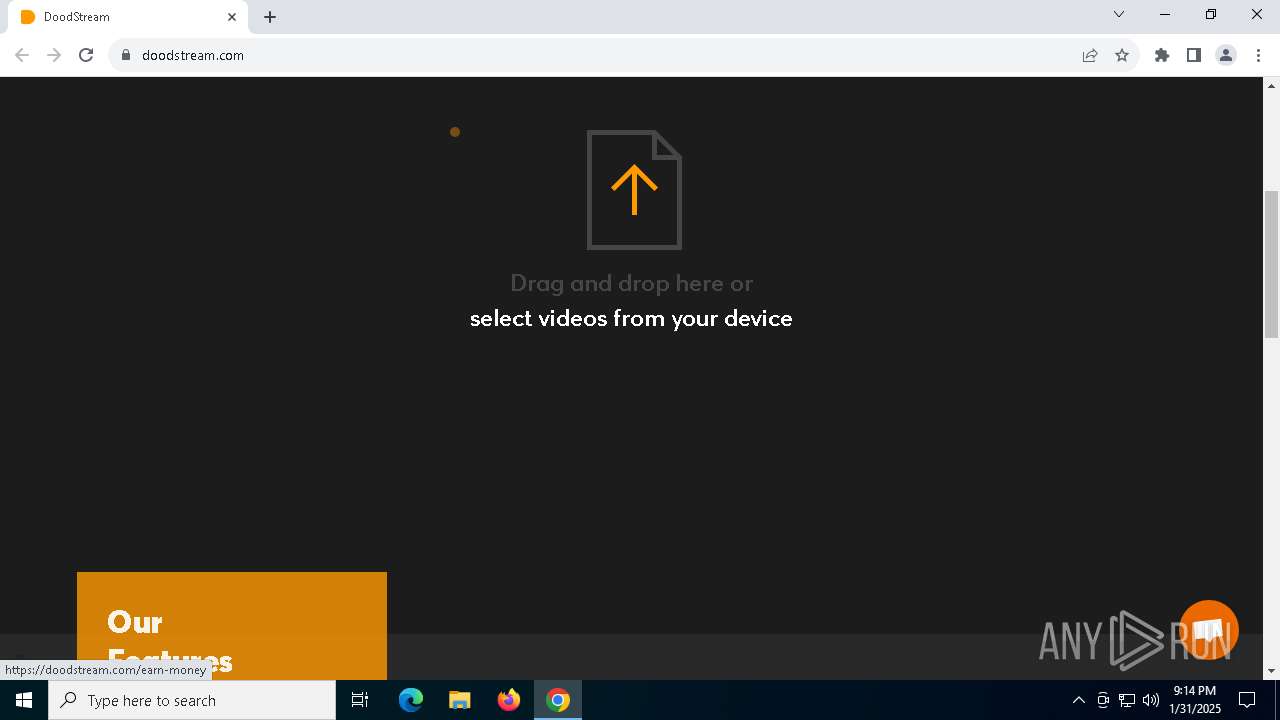Viewport: 1280px width, 720px height.
Task: Share this page icon in address bar
Action: point(1090,55)
